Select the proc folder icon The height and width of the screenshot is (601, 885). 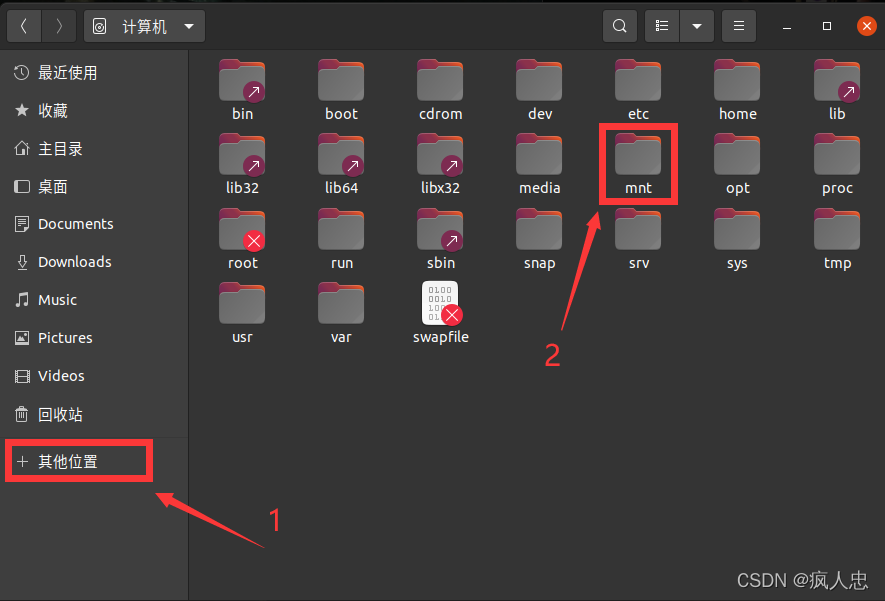pos(836,155)
